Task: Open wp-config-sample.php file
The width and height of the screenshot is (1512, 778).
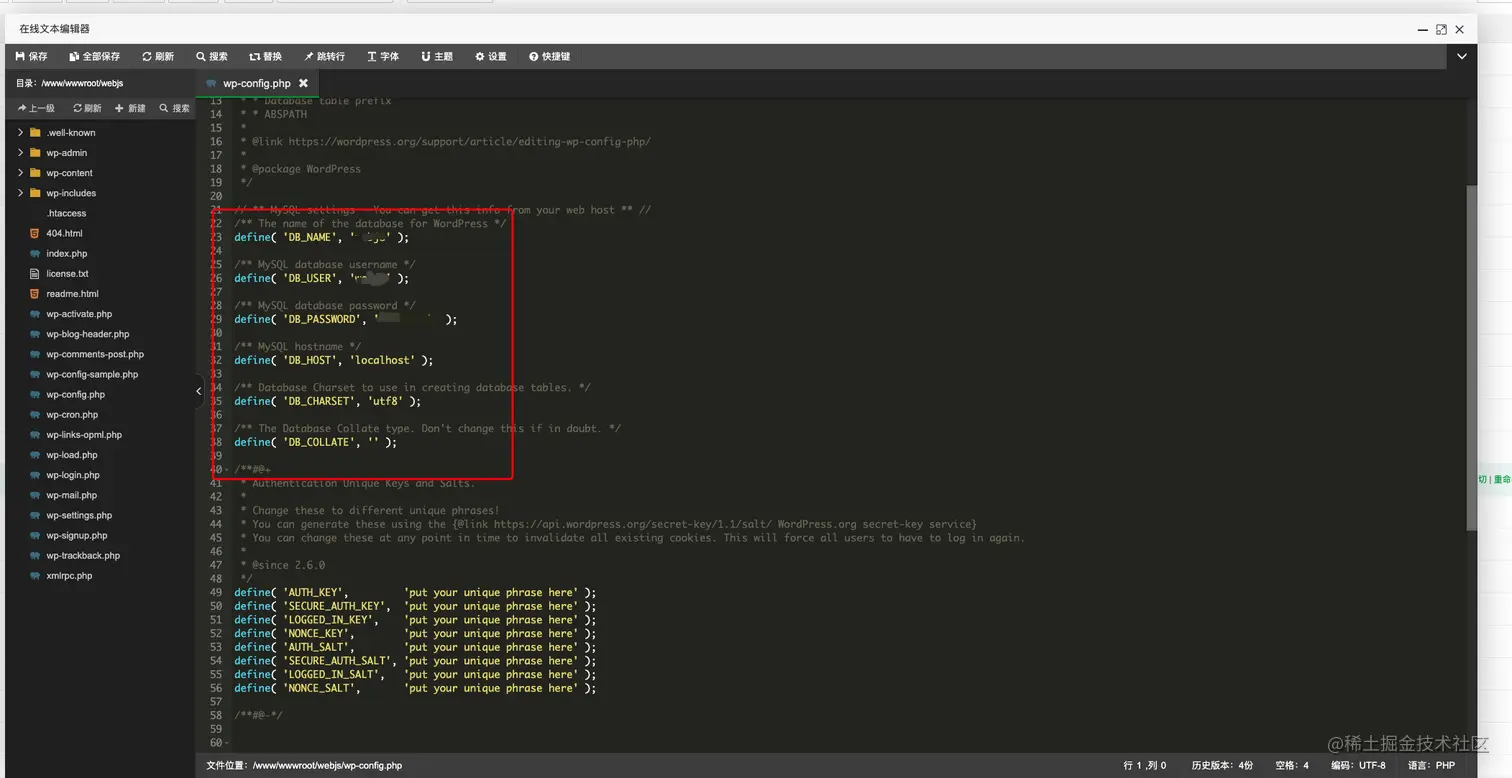Action: click(x=92, y=374)
